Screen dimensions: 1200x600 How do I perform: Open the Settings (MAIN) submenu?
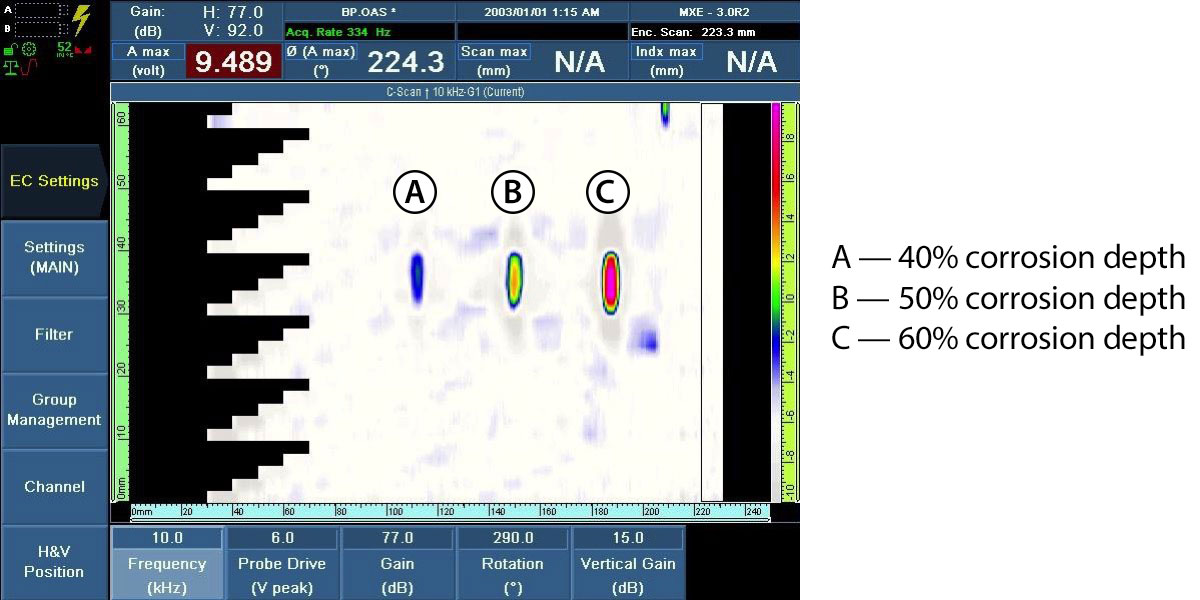(53, 257)
